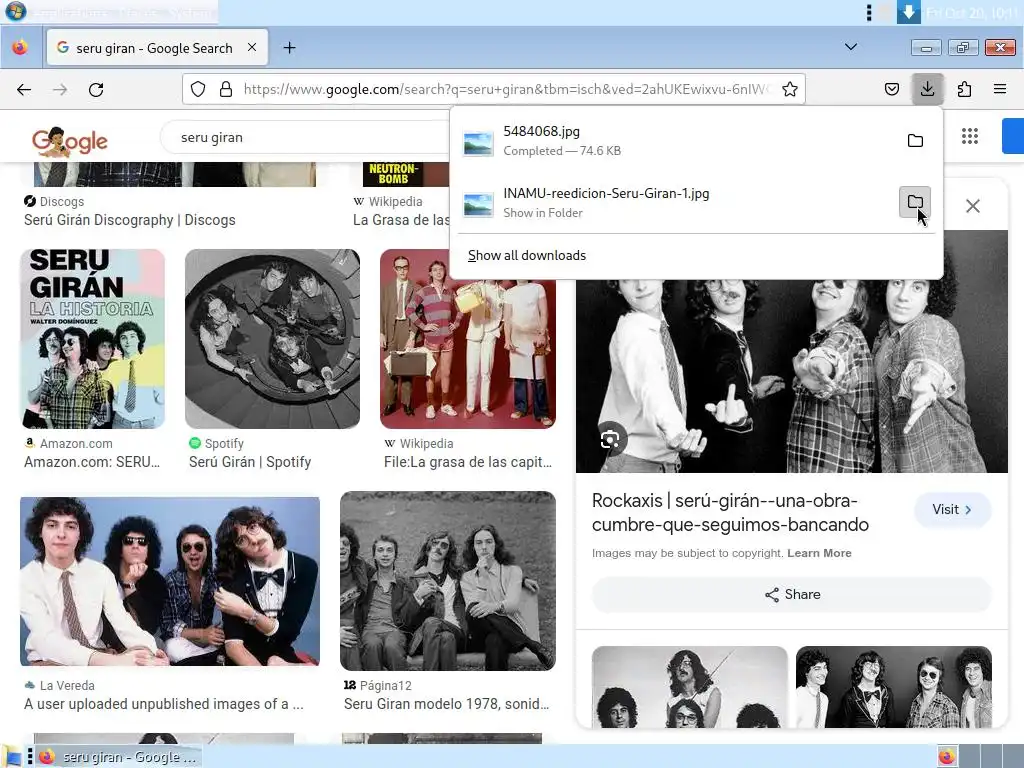Open the Firefox hamburger menu
Screen dimensions: 1024x768
1000,89
